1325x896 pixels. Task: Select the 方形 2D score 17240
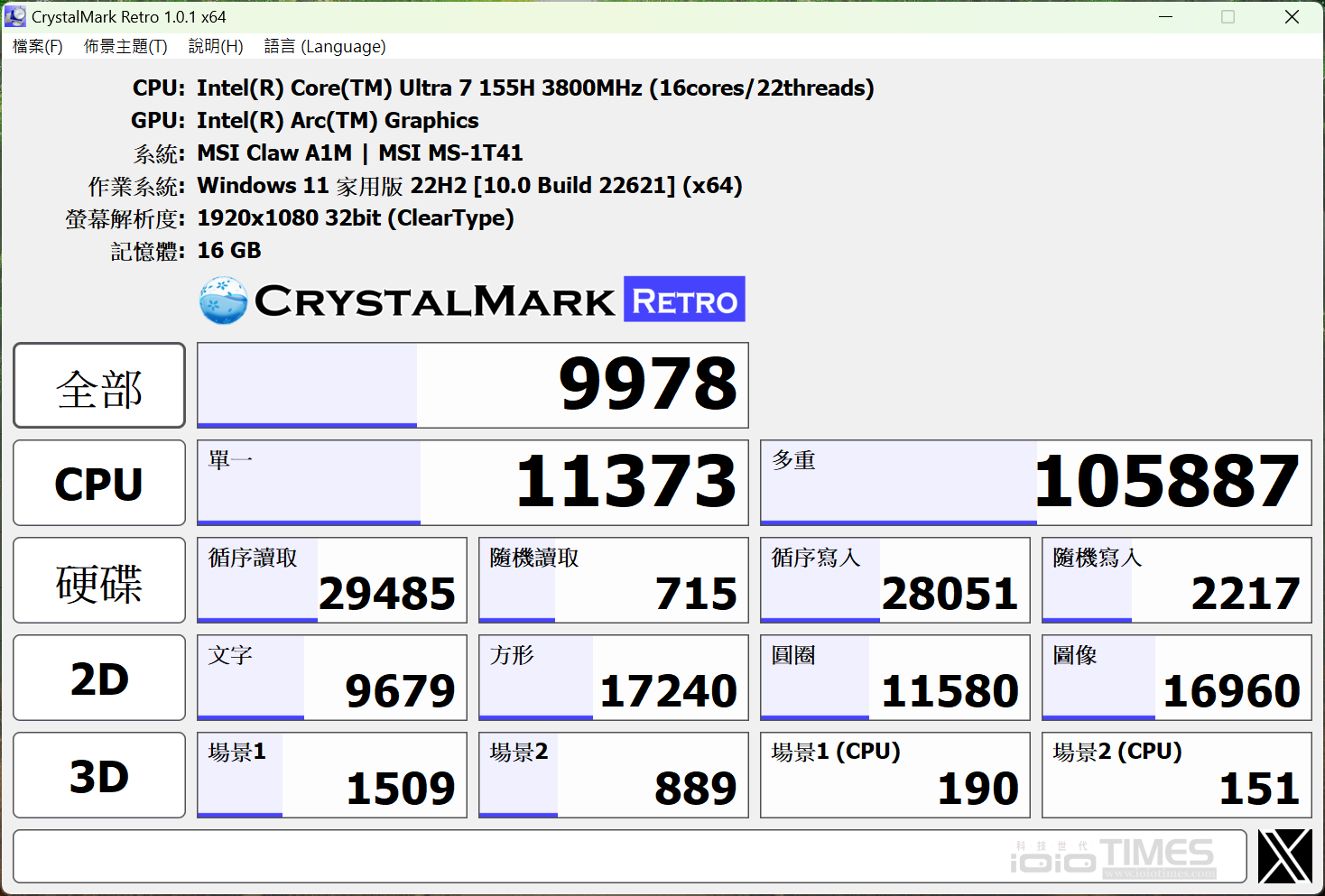tap(614, 678)
